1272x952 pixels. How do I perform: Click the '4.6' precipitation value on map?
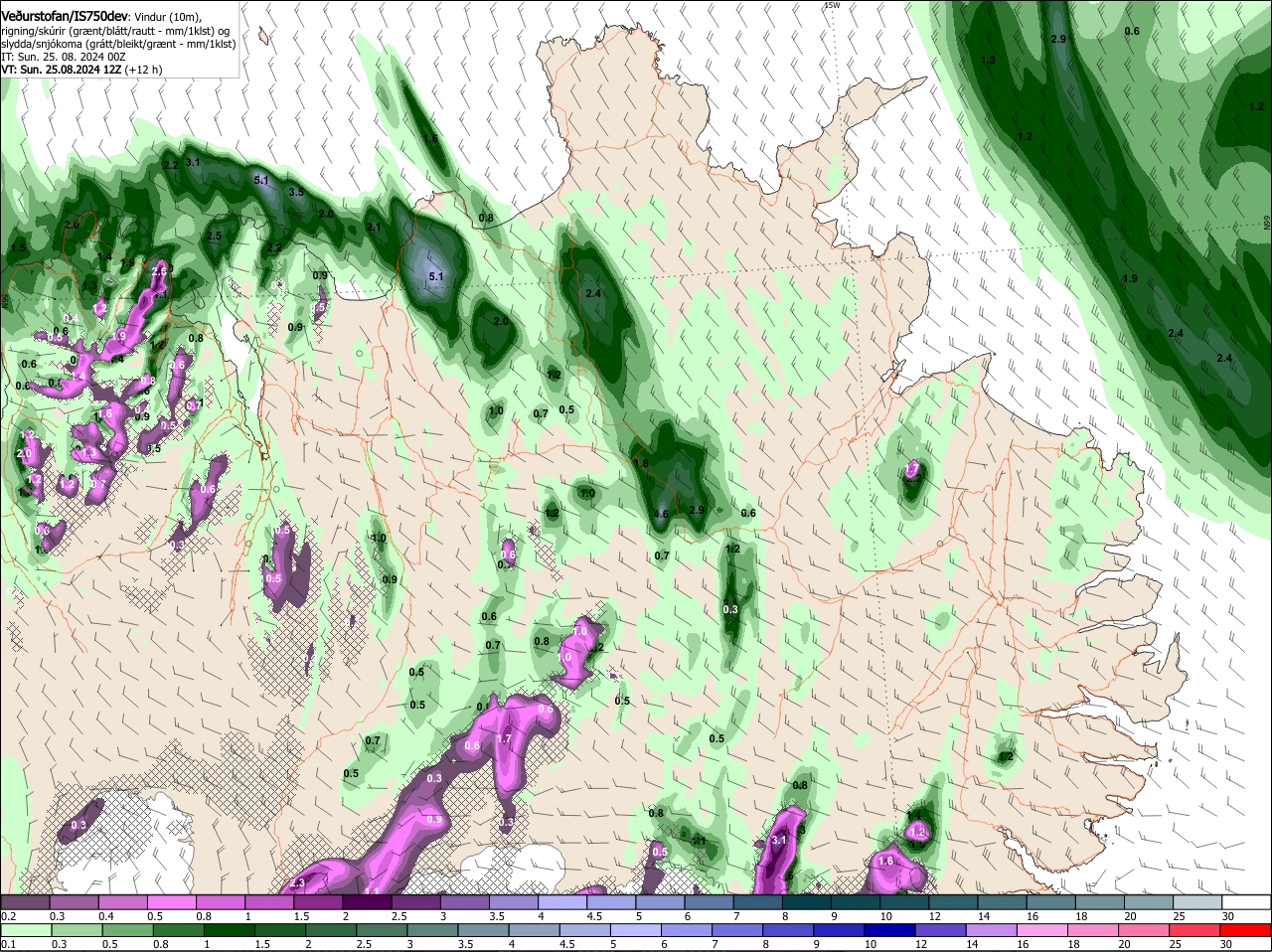661,514
